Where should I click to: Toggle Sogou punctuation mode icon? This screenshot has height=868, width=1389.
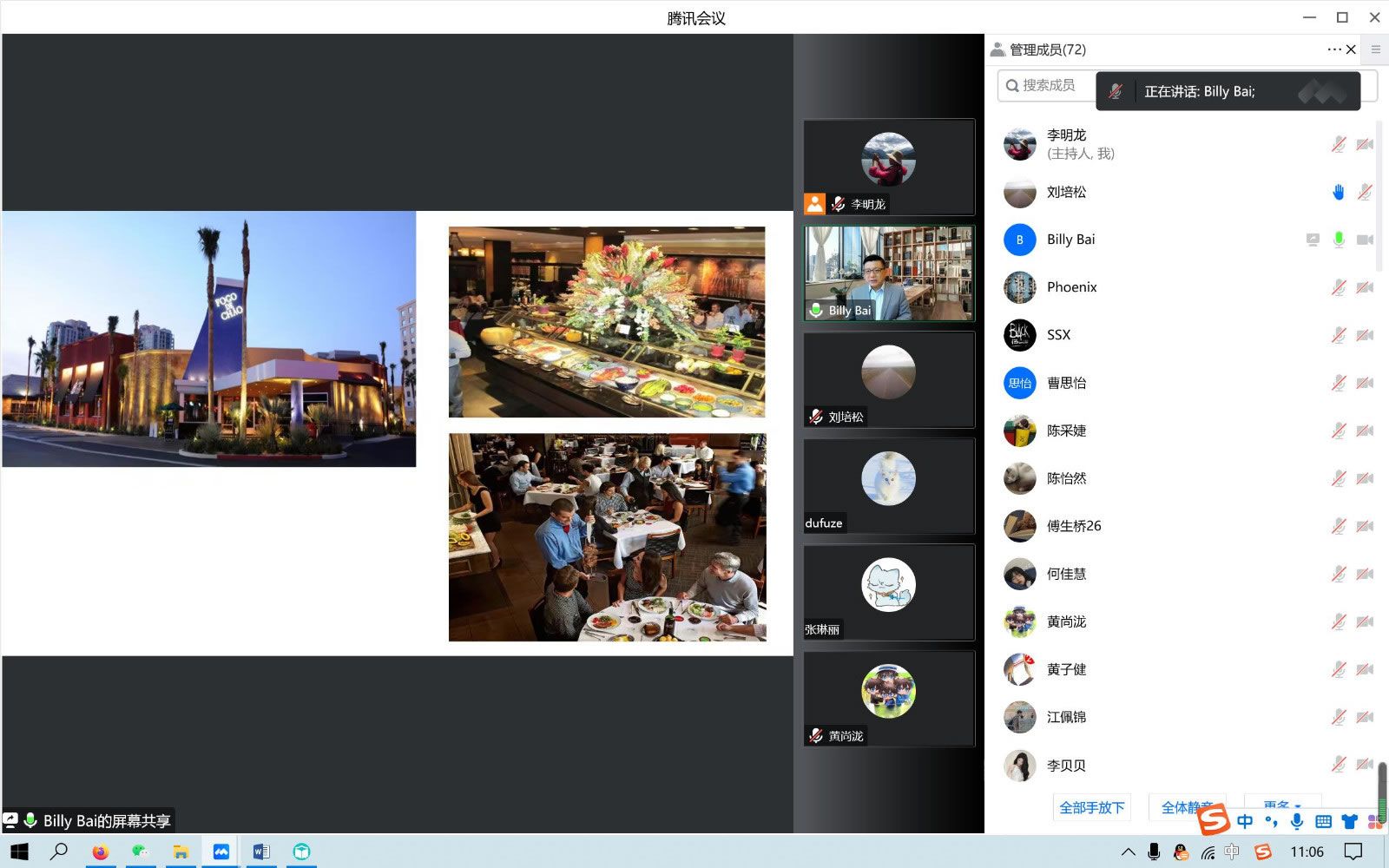[x=1271, y=821]
